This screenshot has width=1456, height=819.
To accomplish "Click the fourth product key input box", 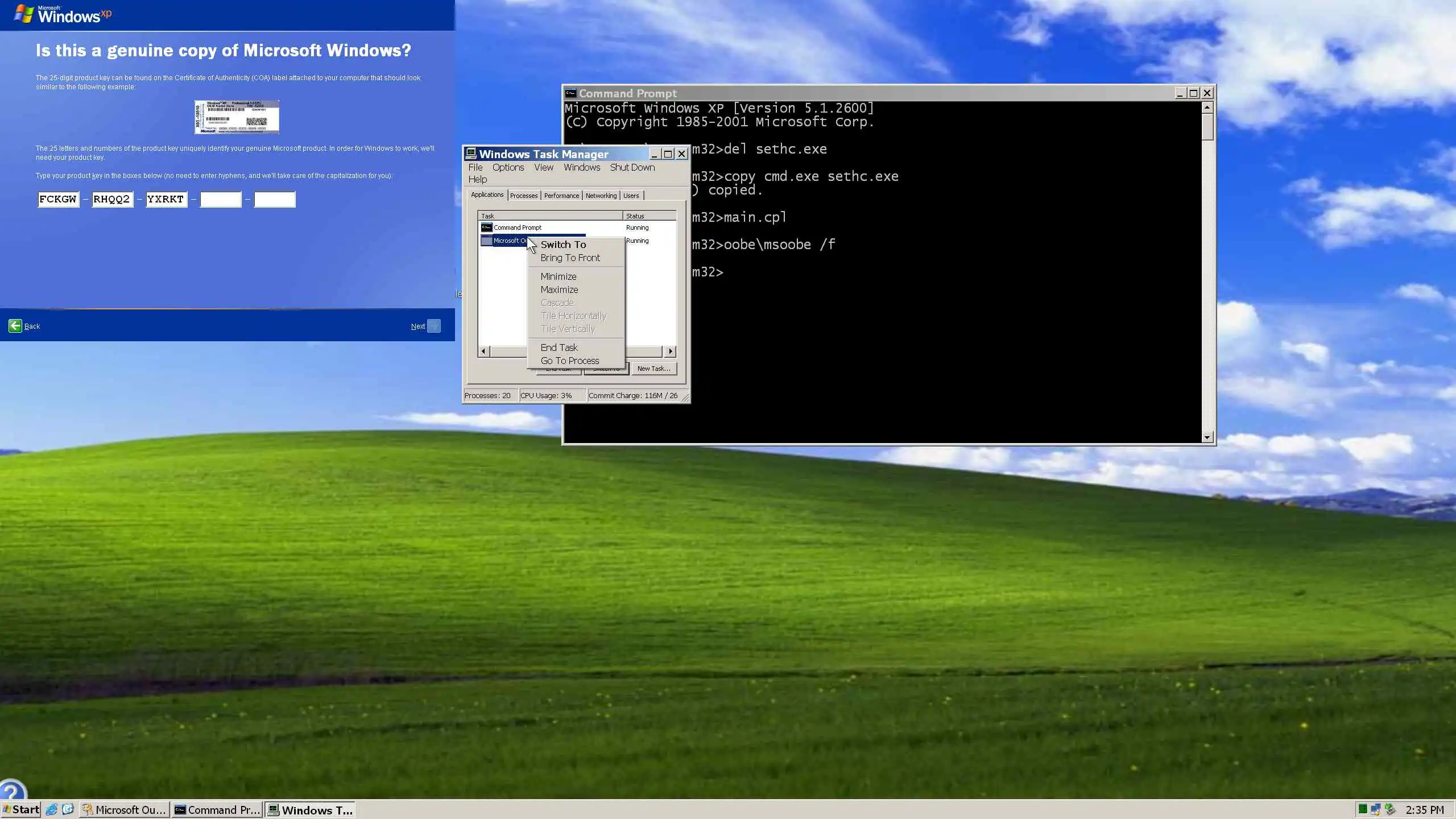I will tap(221, 200).
